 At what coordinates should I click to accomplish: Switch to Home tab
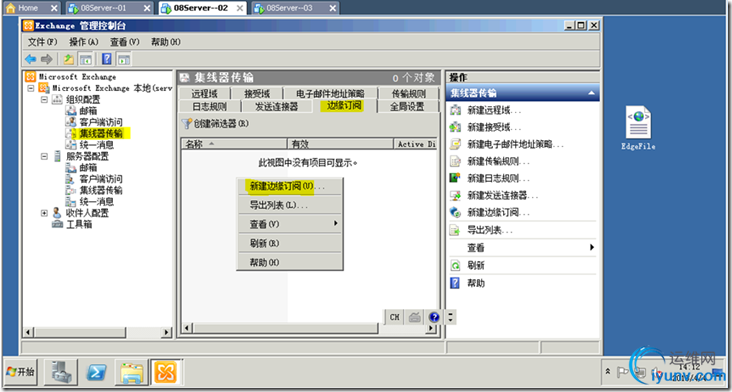click(33, 8)
